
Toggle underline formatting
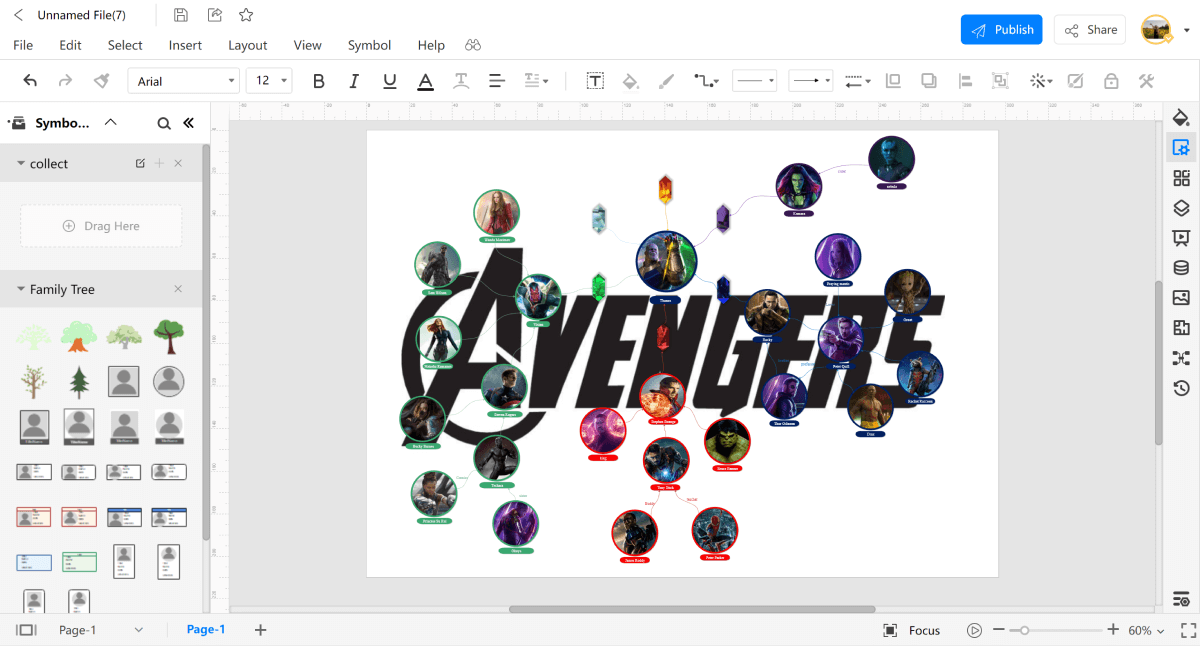[x=390, y=81]
